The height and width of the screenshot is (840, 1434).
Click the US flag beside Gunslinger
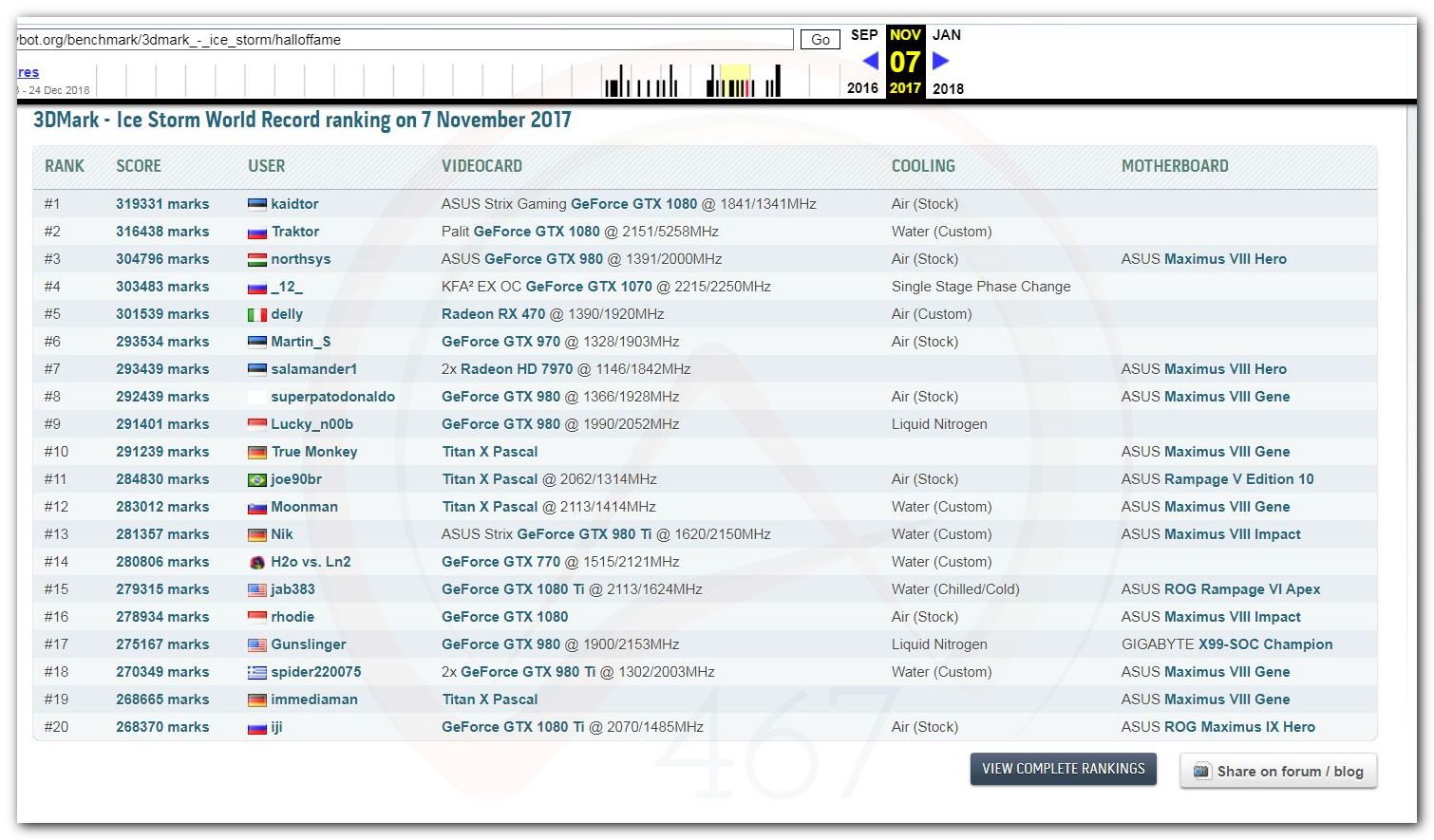(256, 644)
